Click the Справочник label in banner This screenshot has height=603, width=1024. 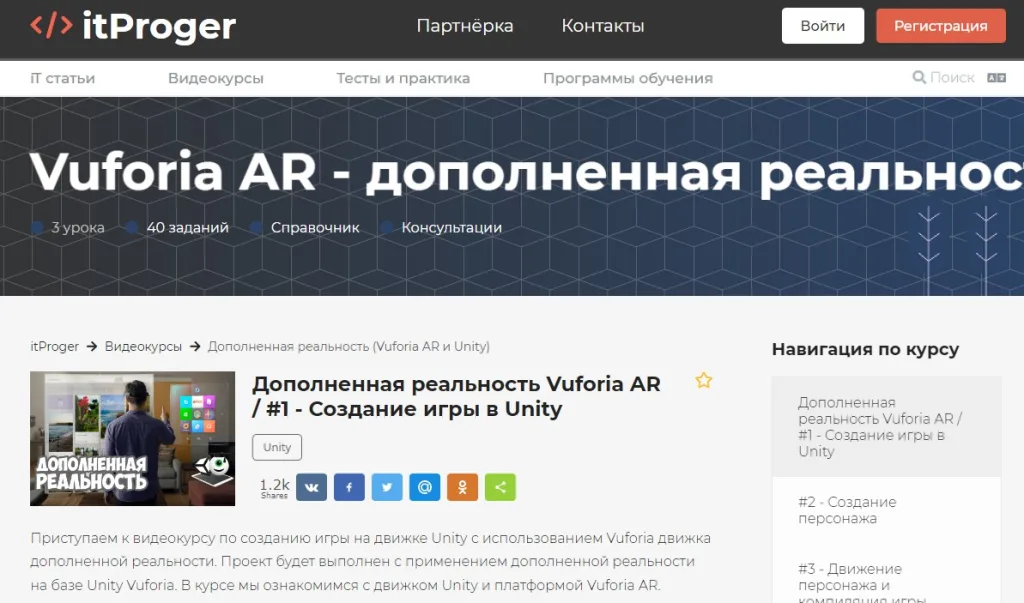click(x=315, y=227)
